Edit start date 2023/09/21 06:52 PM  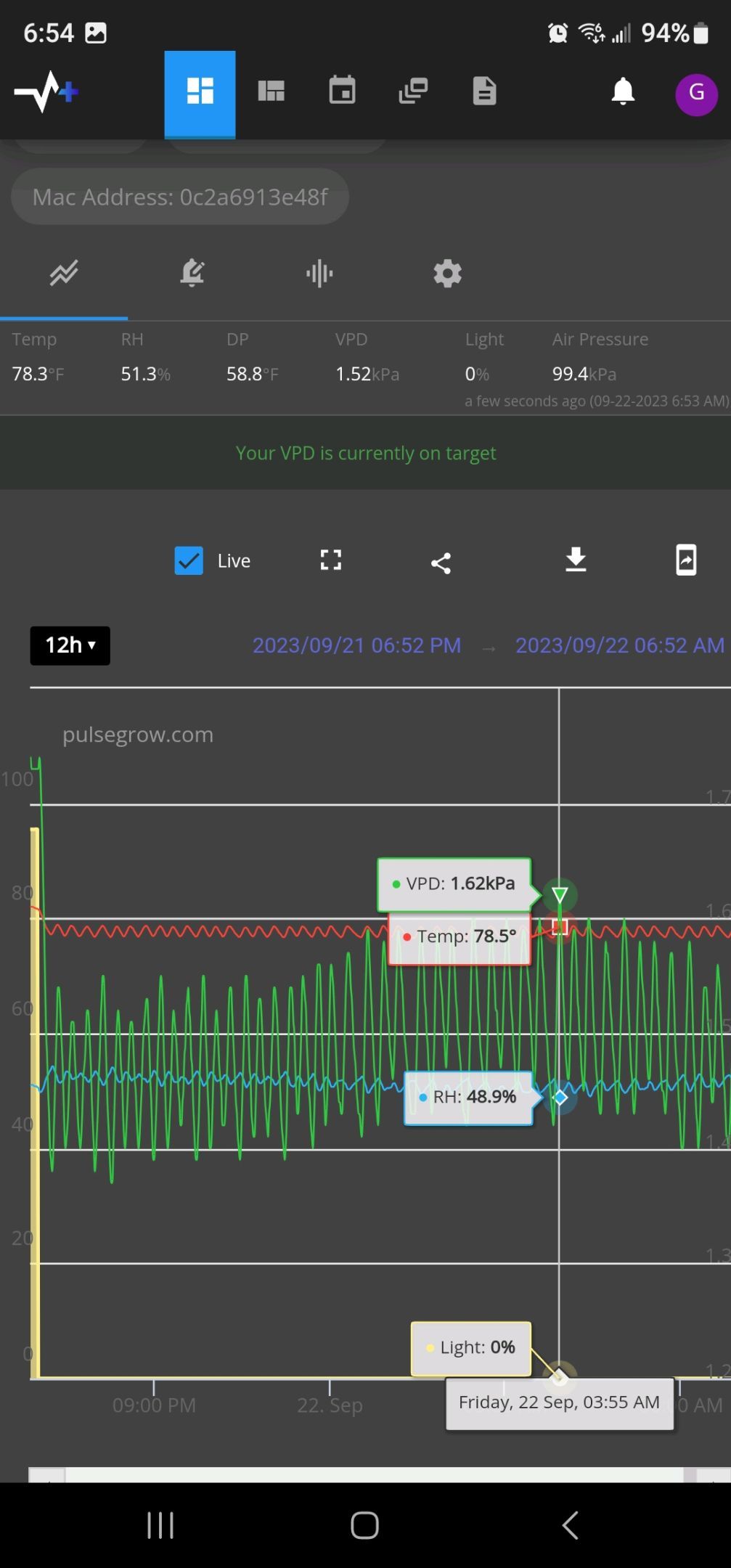[x=356, y=645]
